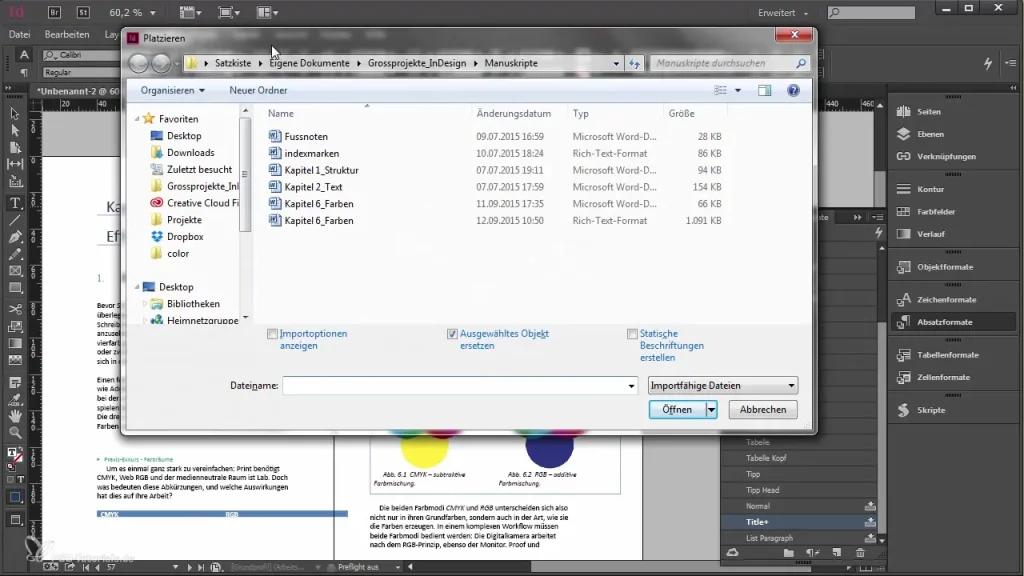Open the Öffnen button split arrow
The height and width of the screenshot is (576, 1024).
711,409
